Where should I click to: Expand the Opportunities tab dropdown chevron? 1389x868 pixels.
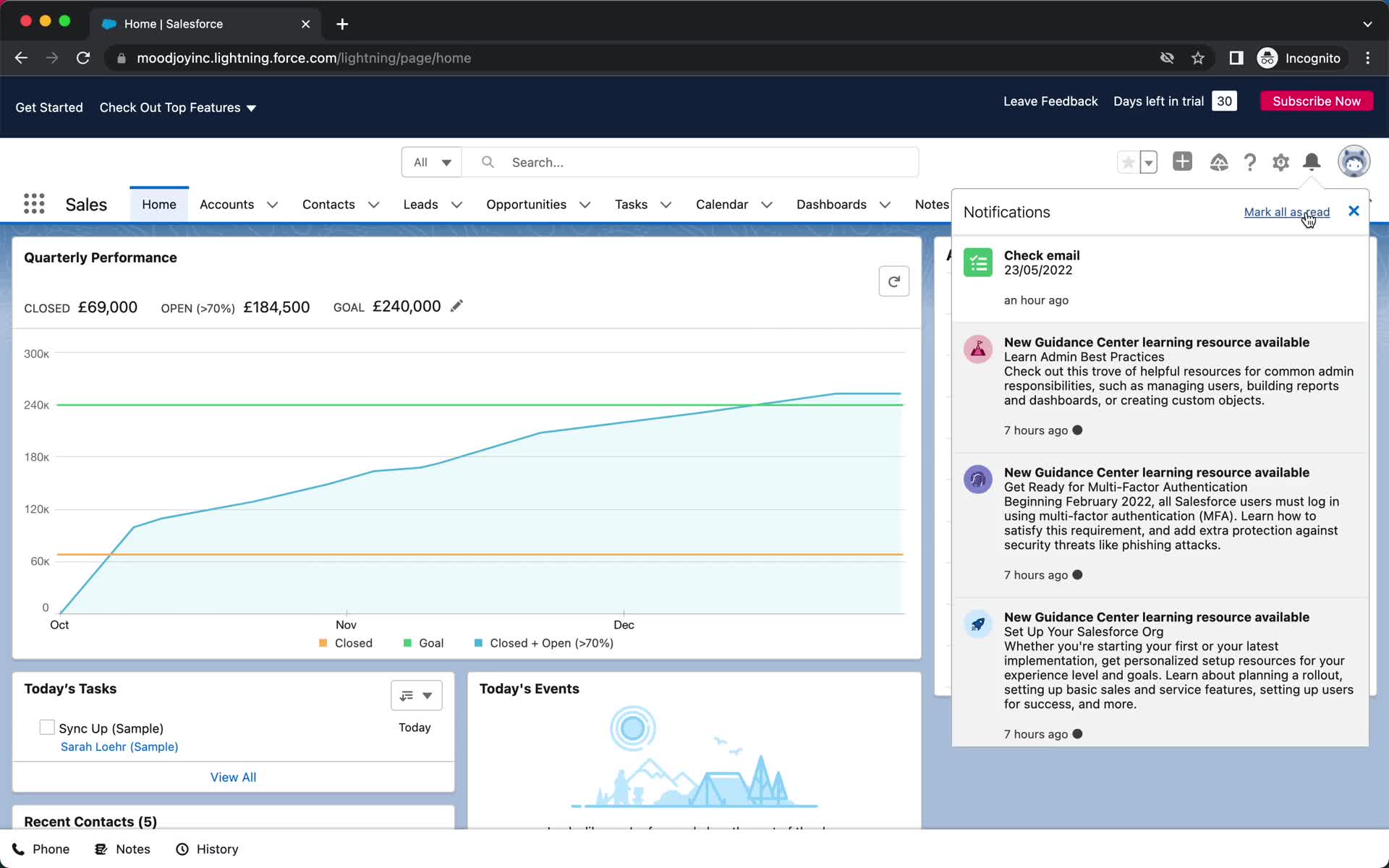click(585, 205)
